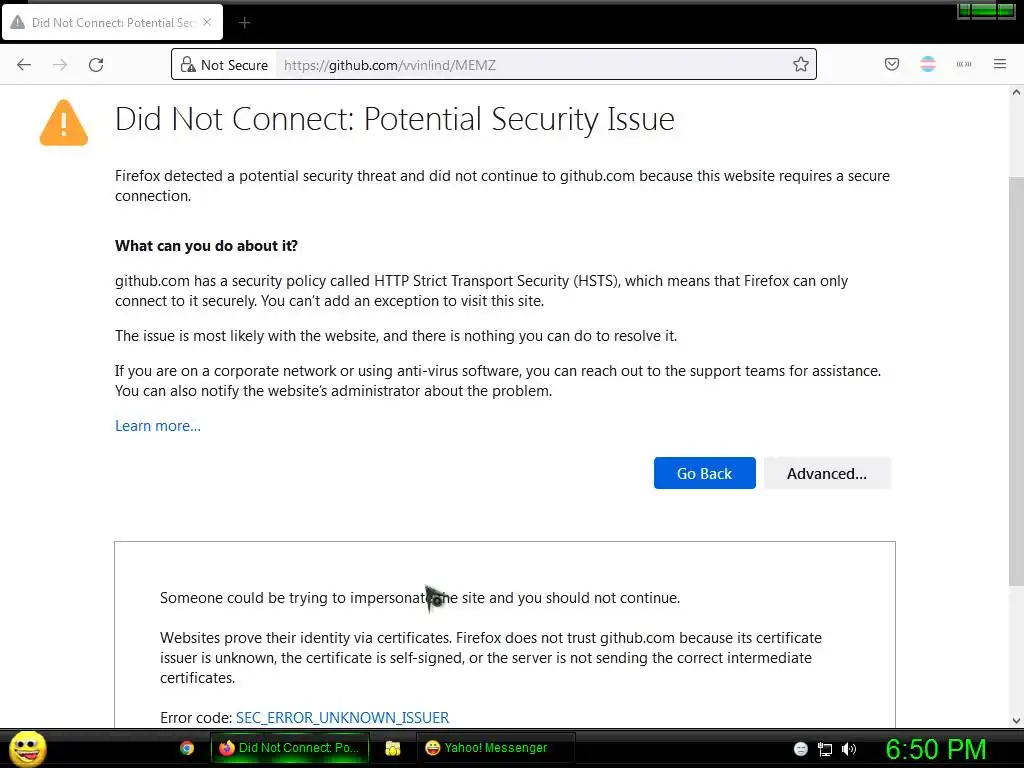1024x768 pixels.
Task: Open the smiley start menu button
Action: [x=27, y=748]
